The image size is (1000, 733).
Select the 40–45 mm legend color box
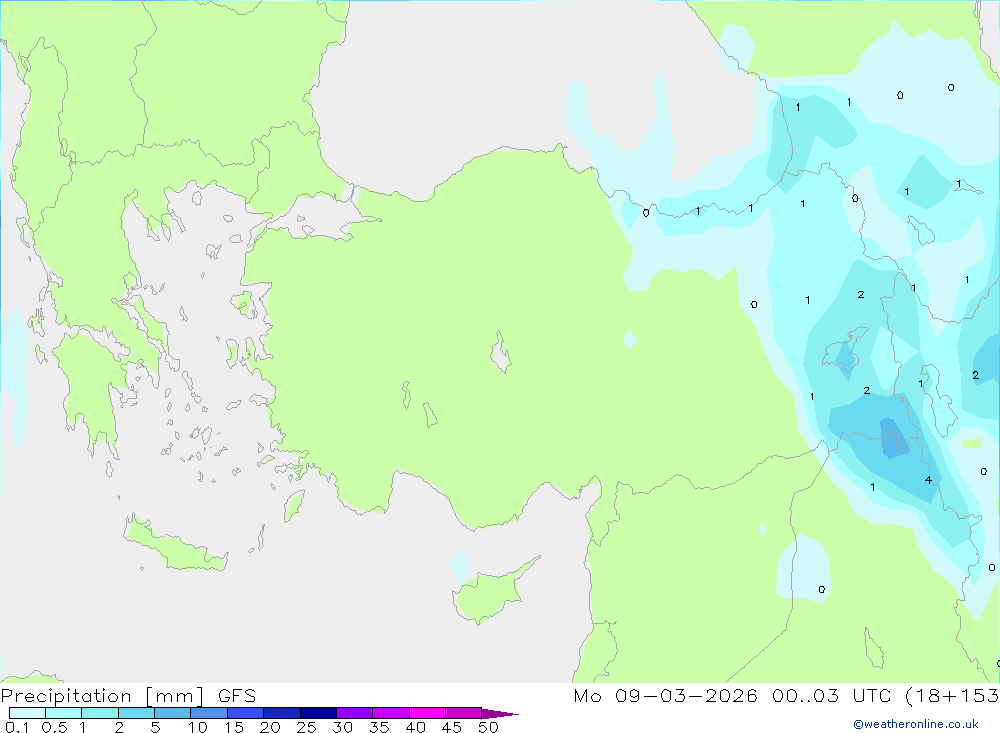427,713
